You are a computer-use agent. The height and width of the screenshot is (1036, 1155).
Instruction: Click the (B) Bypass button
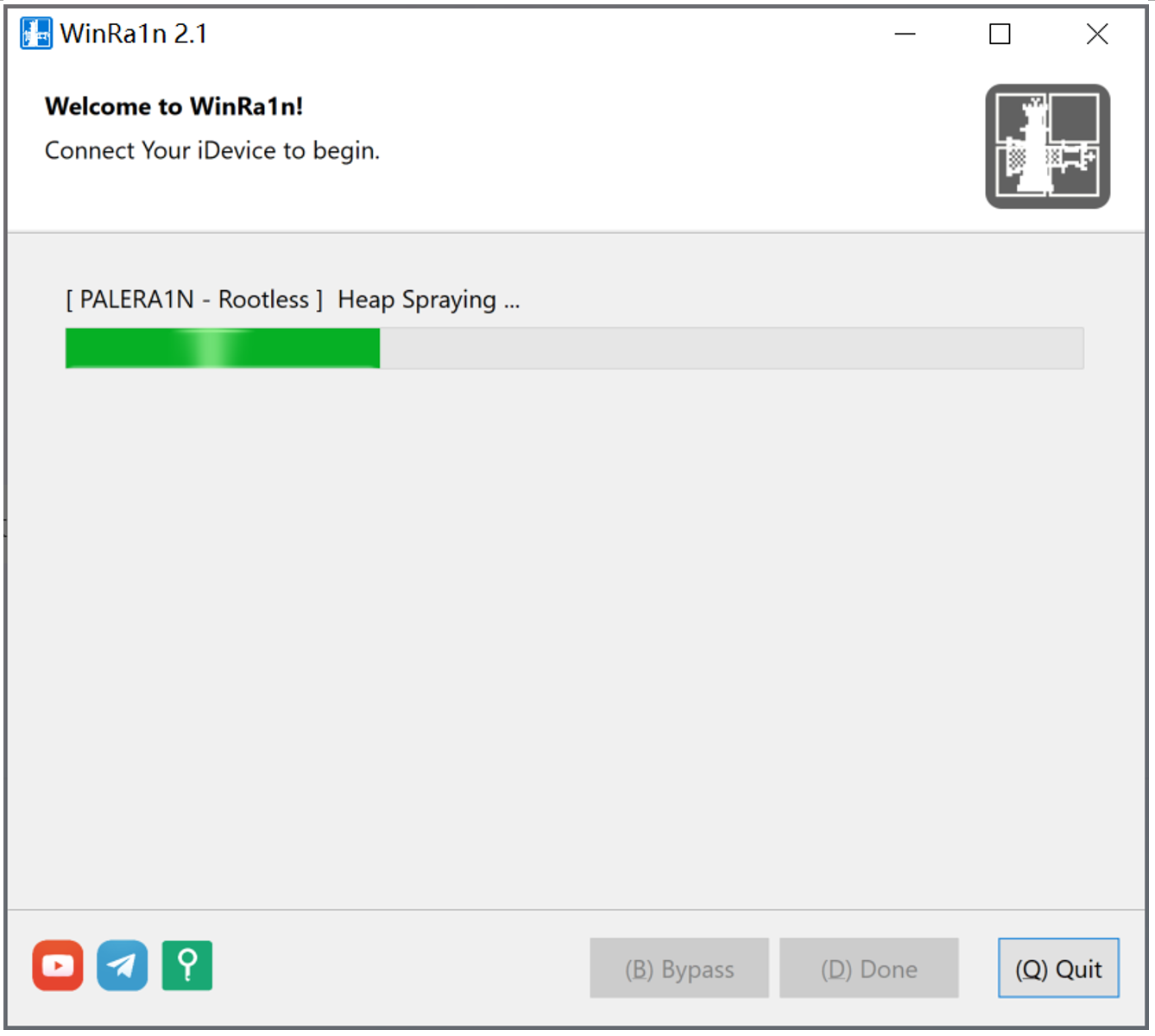tap(679, 969)
